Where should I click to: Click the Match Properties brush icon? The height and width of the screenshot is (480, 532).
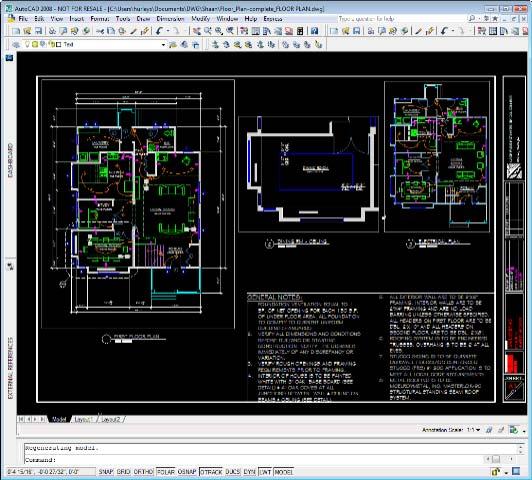[134, 31]
